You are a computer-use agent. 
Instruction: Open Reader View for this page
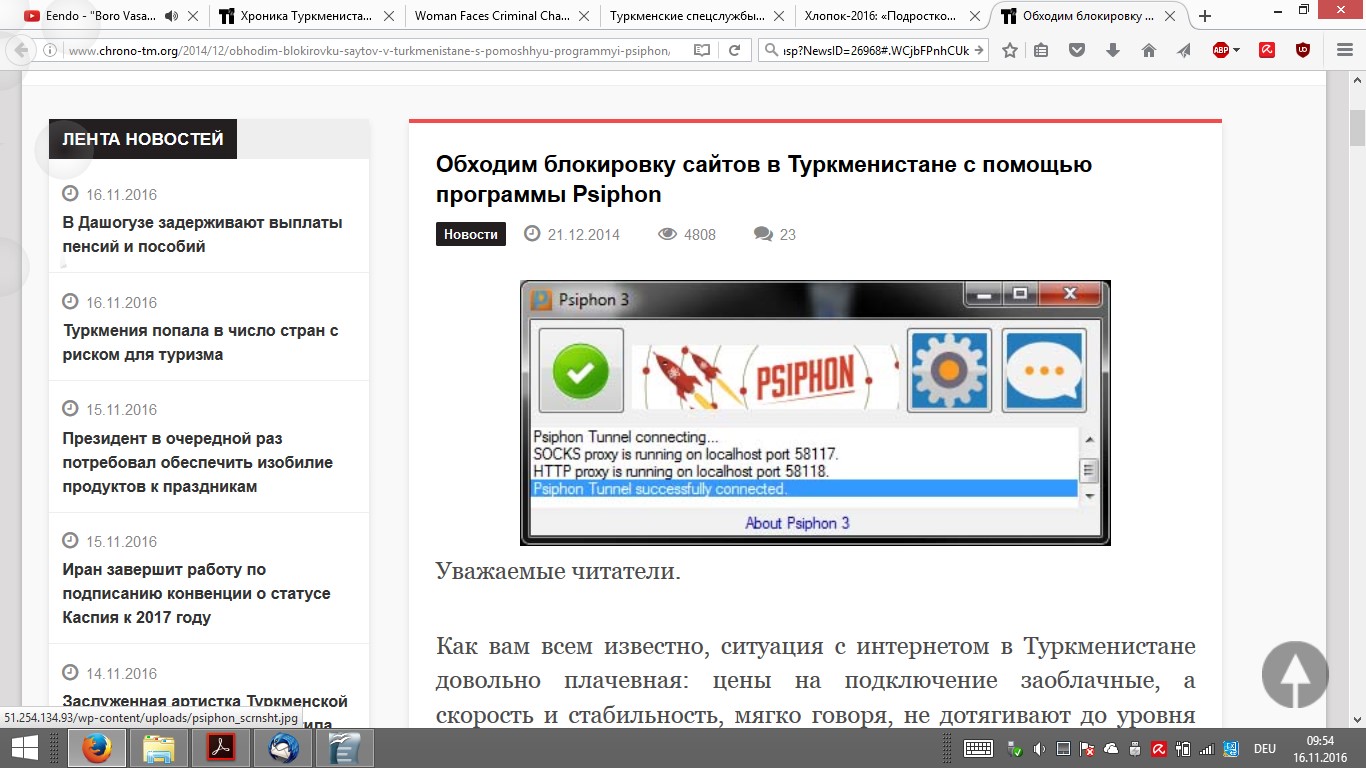coord(702,50)
